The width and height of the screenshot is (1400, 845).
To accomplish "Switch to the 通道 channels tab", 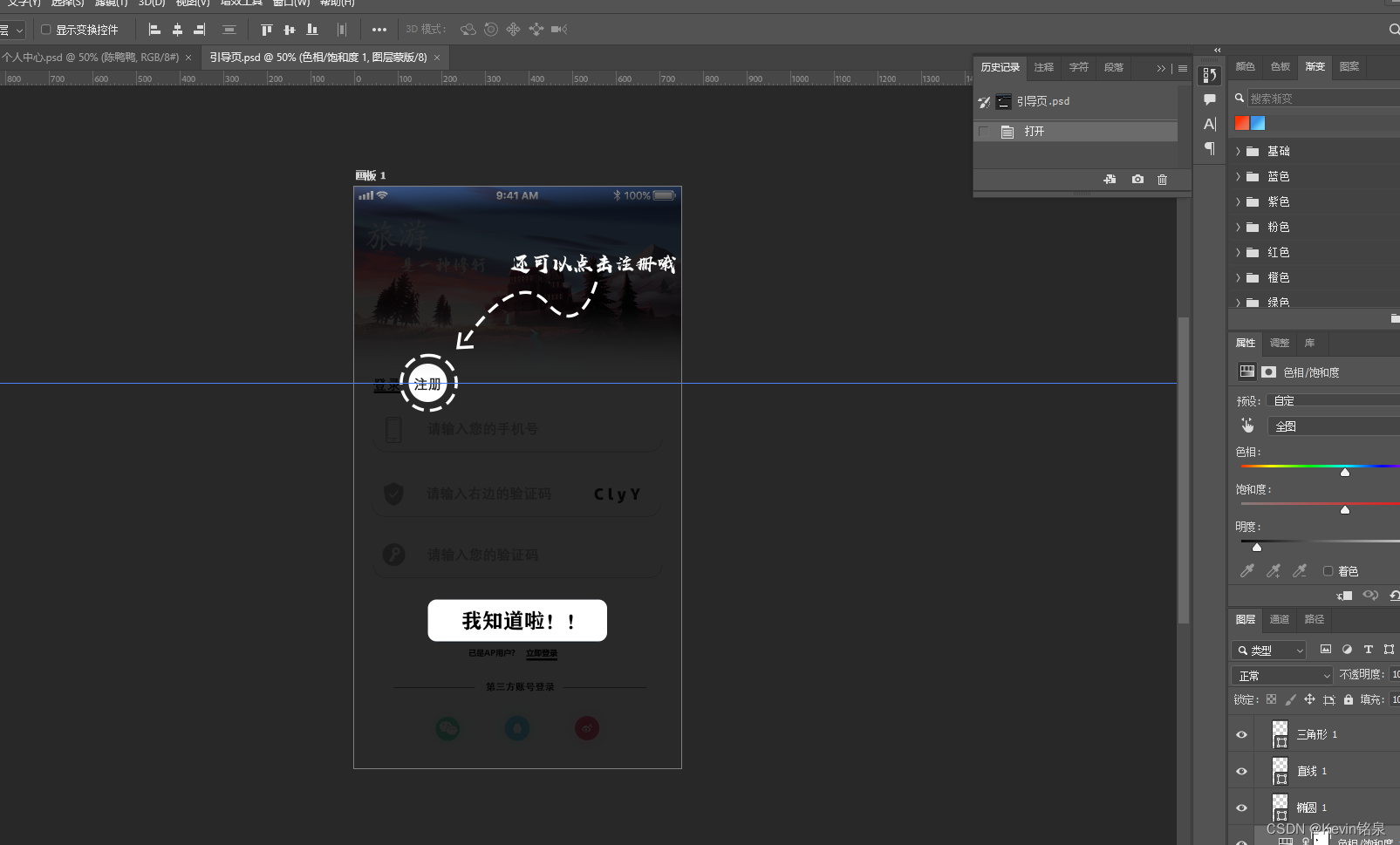I will [x=1279, y=619].
